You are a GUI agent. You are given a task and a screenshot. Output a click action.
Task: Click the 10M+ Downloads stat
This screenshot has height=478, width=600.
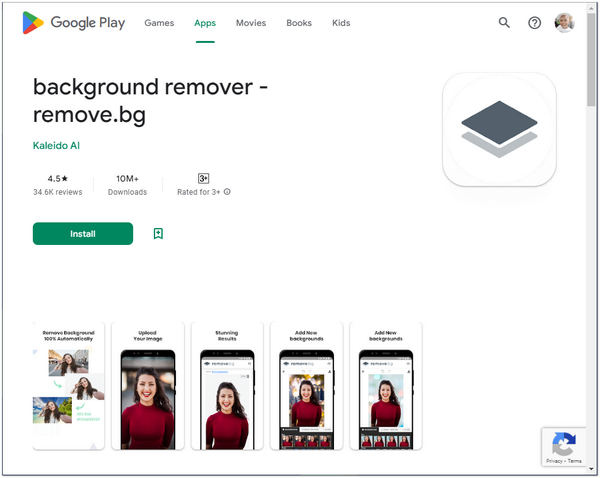pyautogui.click(x=127, y=185)
